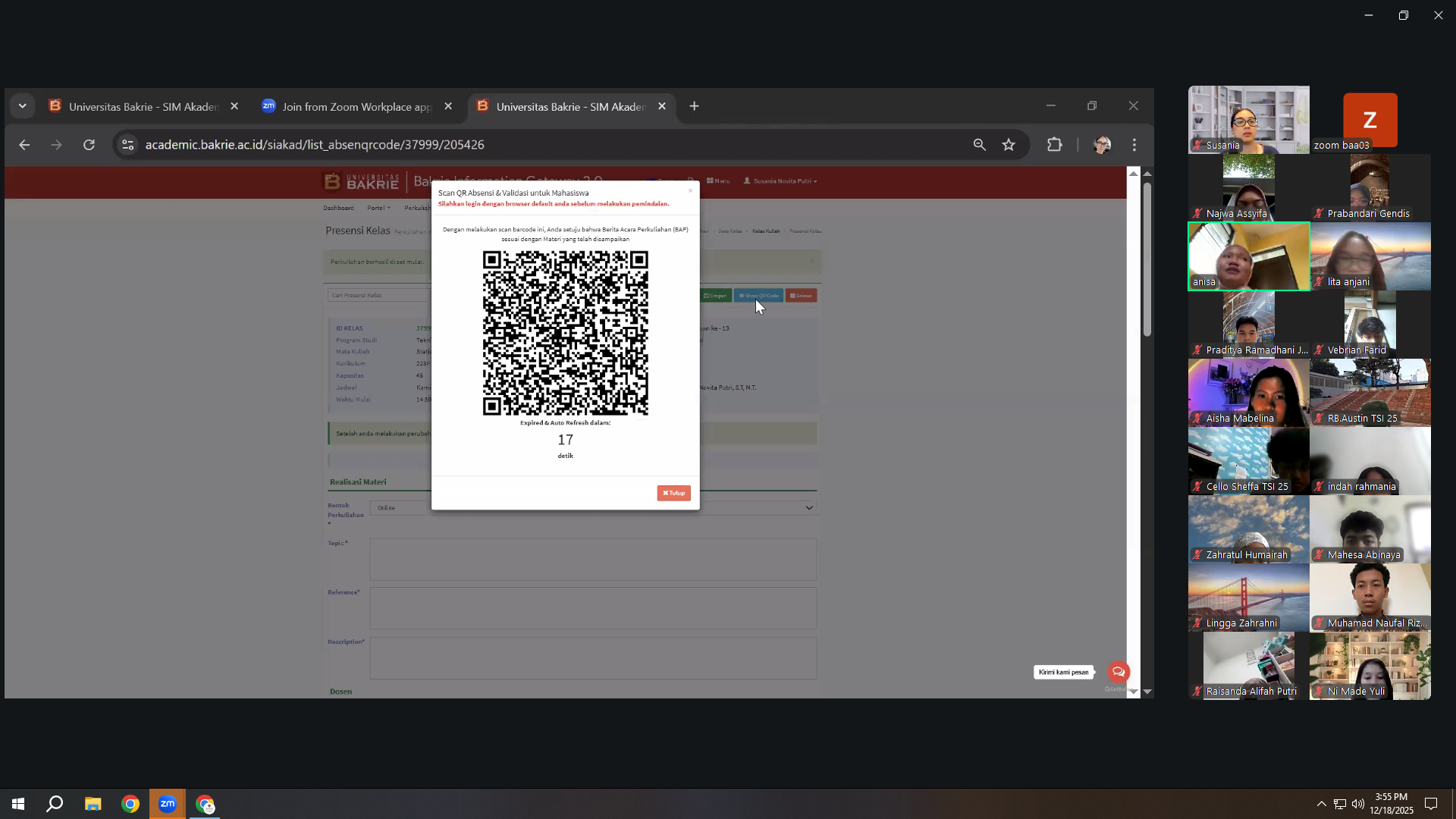Open the Data Kelas breadcrumb link
1456x819 pixels.
click(730, 231)
